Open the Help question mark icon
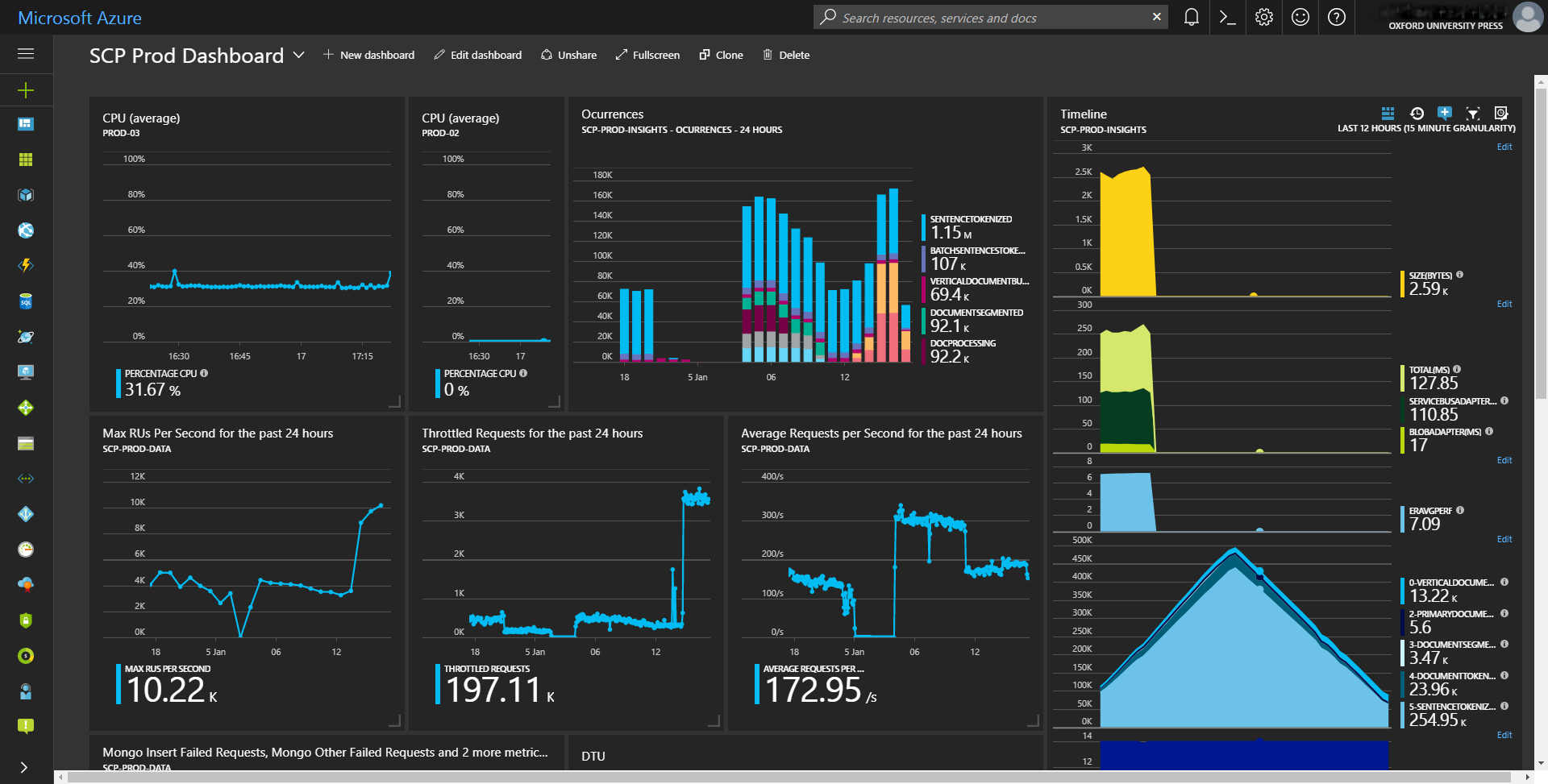Image resolution: width=1548 pixels, height=784 pixels. [1337, 17]
